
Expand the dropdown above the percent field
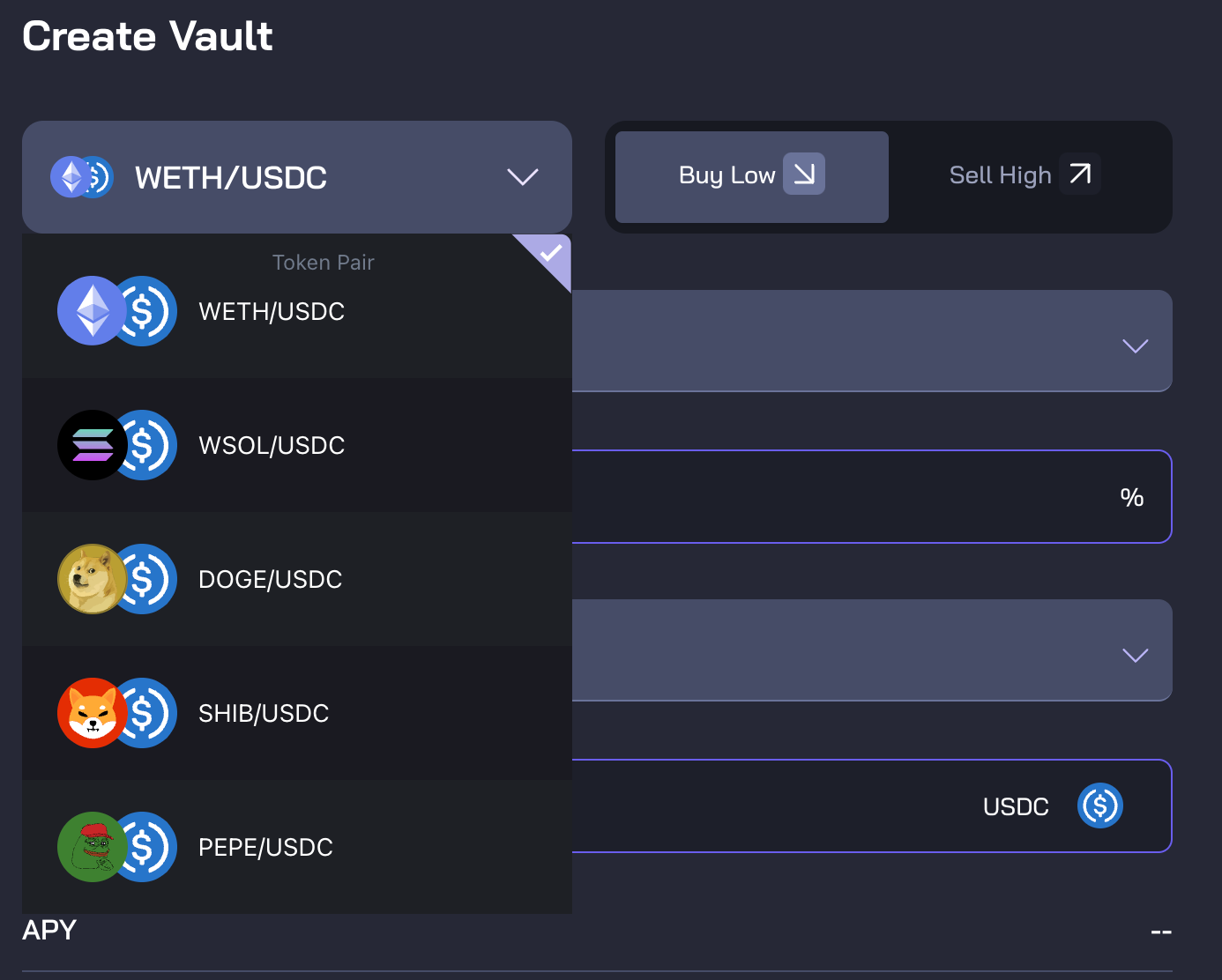(x=1135, y=345)
